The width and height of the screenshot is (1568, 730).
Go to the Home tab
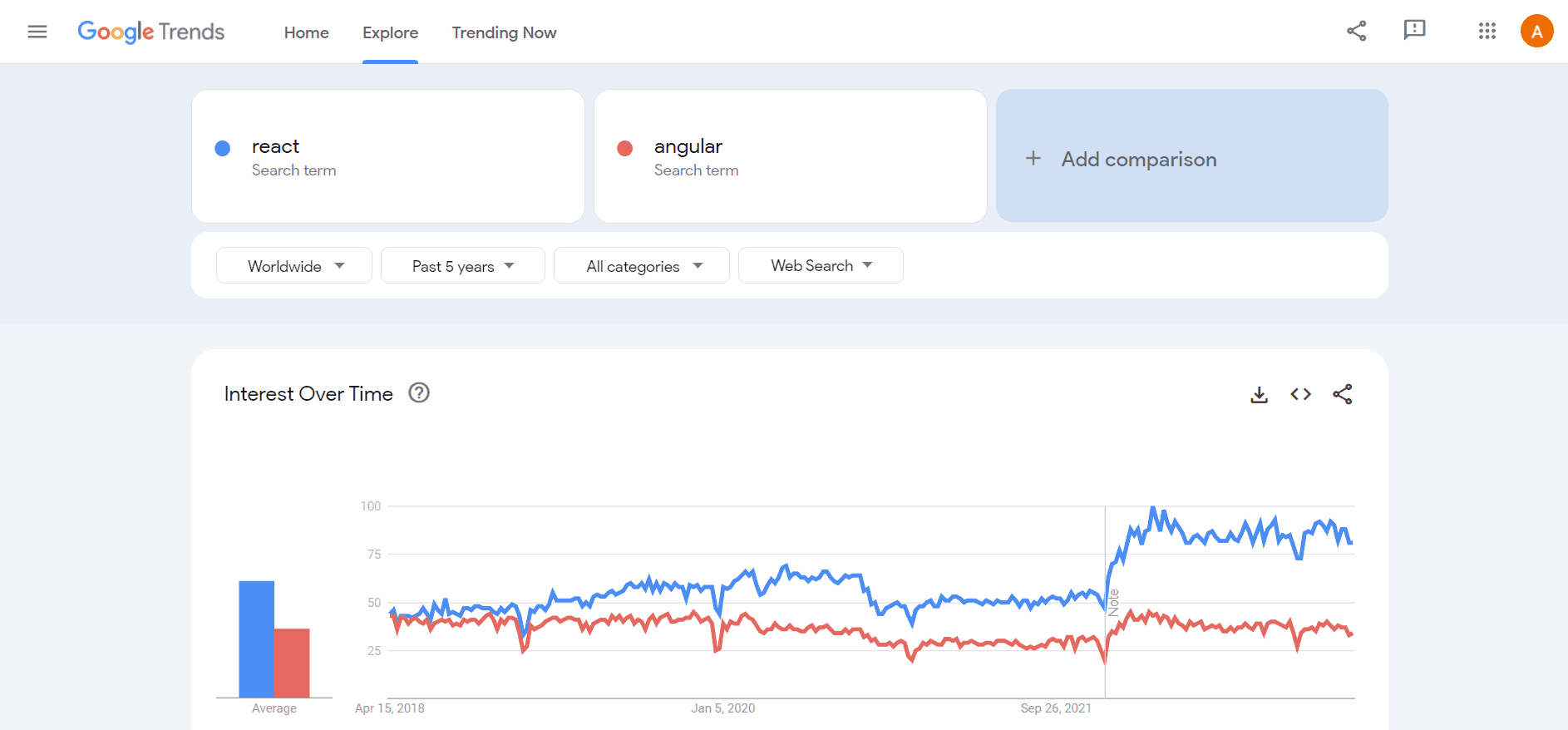pyautogui.click(x=306, y=32)
